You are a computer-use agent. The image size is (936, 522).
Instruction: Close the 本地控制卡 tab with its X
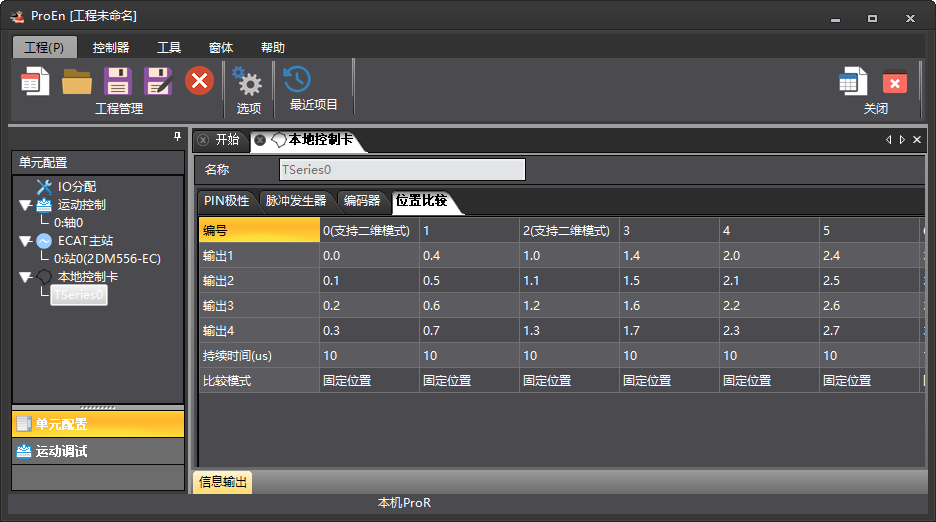tap(260, 140)
